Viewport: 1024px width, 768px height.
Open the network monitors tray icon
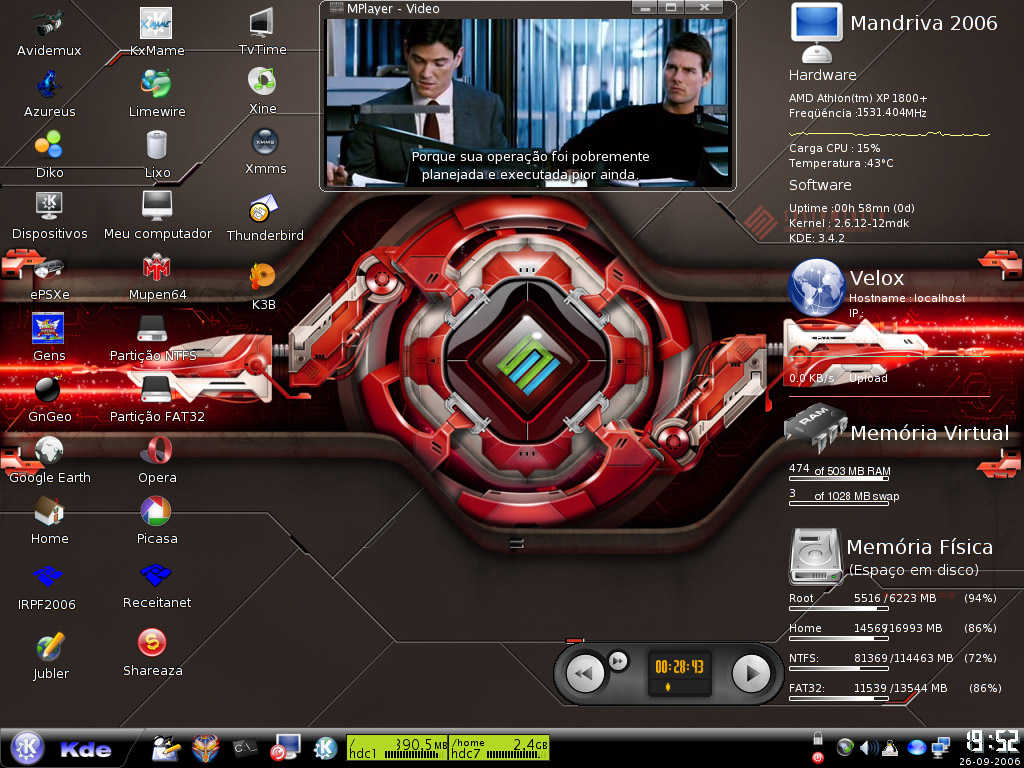[x=941, y=748]
